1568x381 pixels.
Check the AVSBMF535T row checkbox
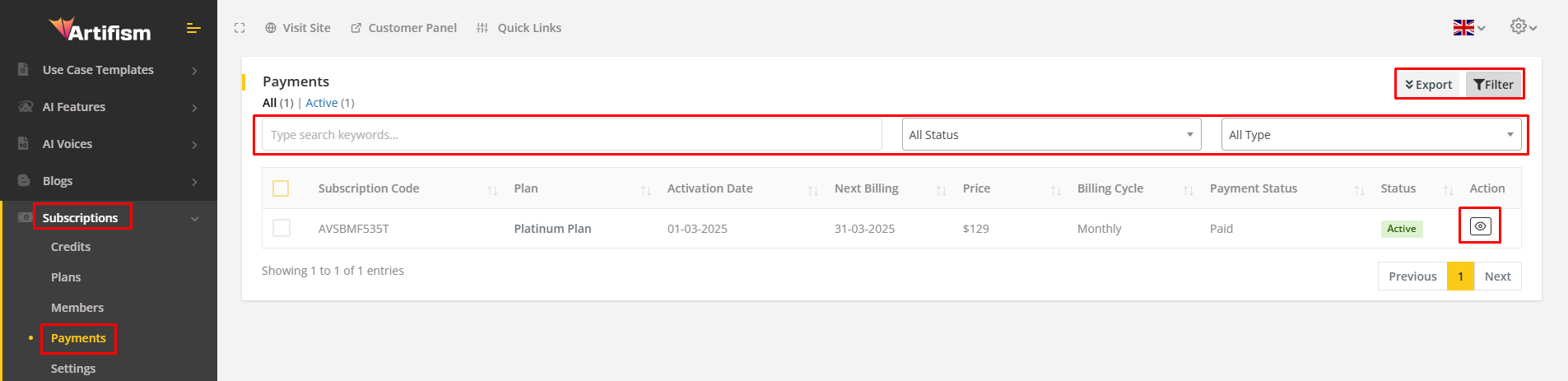pos(281,228)
